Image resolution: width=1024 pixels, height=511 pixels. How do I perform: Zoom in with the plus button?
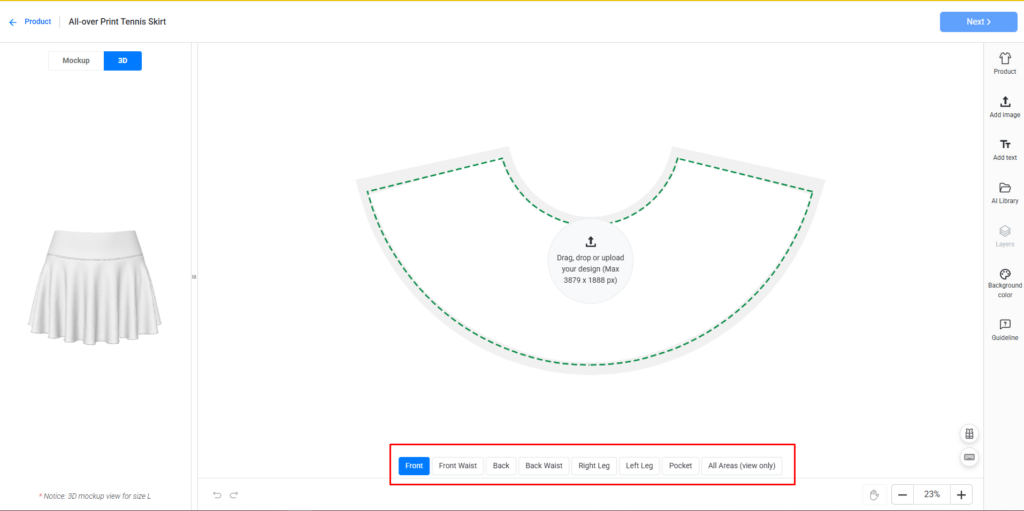point(960,495)
